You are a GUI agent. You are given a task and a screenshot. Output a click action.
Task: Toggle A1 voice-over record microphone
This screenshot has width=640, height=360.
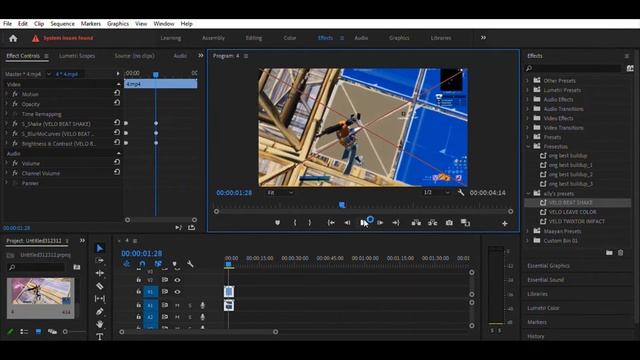pyautogui.click(x=202, y=305)
